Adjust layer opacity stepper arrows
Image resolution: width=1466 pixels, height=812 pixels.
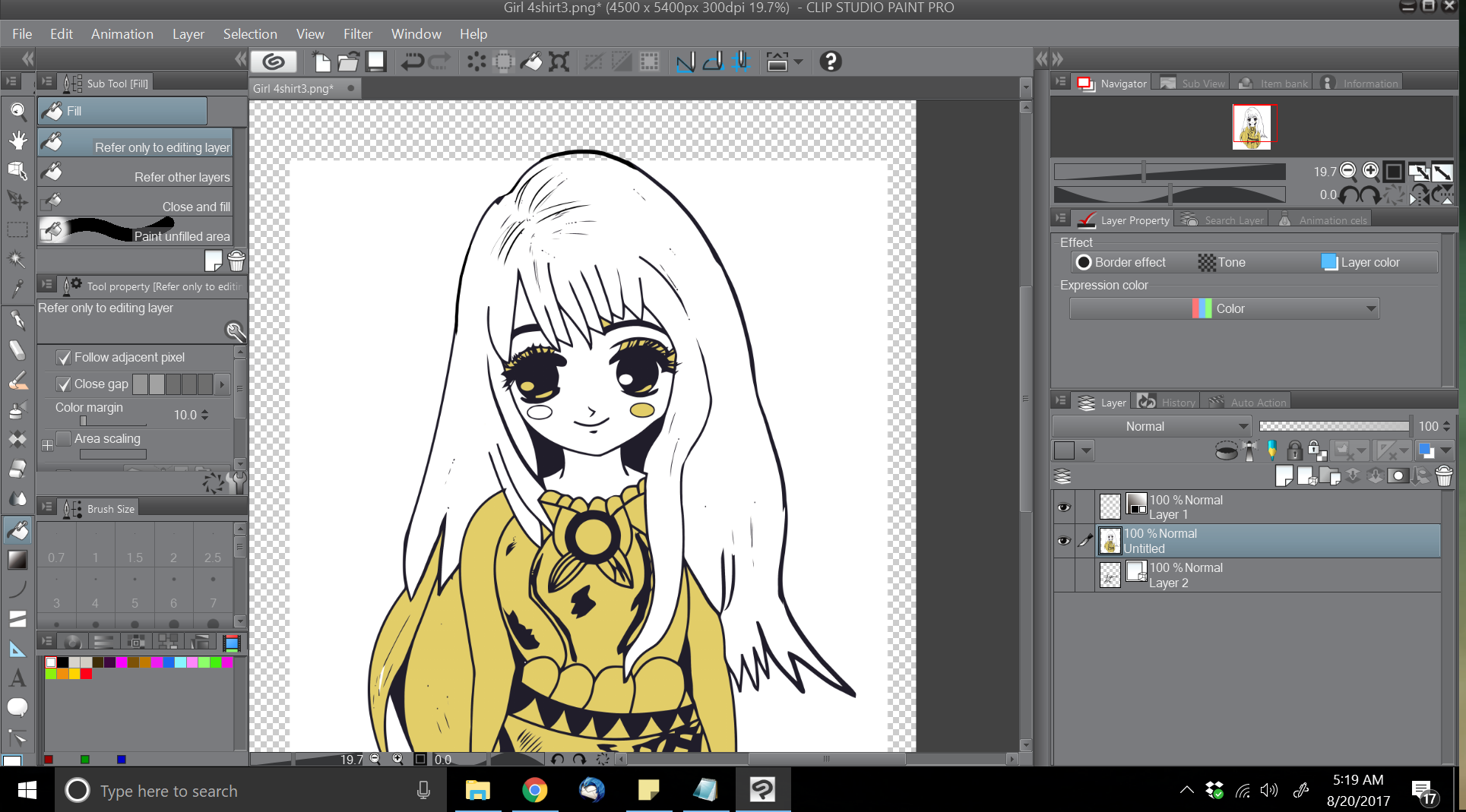click(1446, 426)
